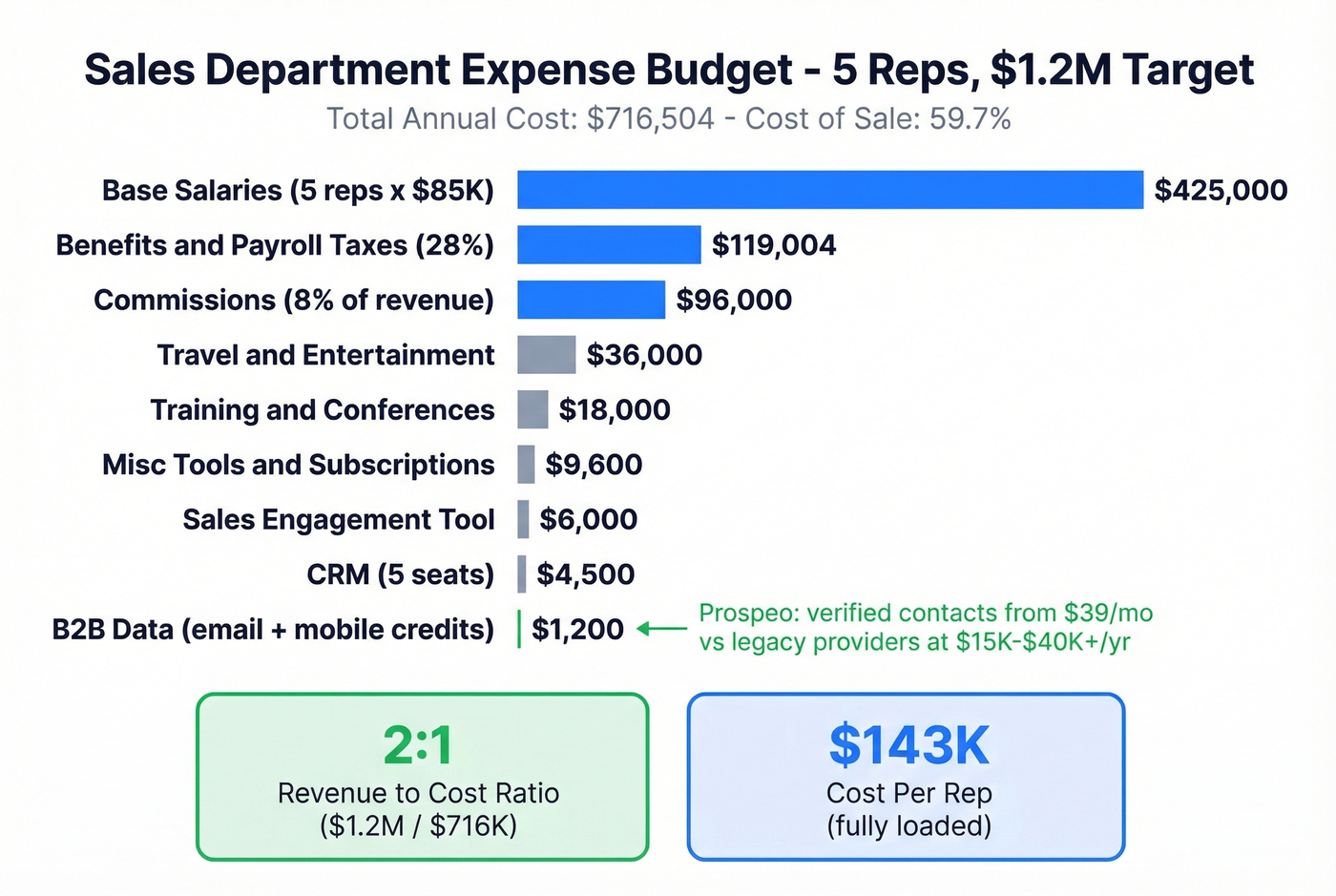Click the green arrow pointing at $1,200
The width and height of the screenshot is (1336, 896).
pos(660,629)
